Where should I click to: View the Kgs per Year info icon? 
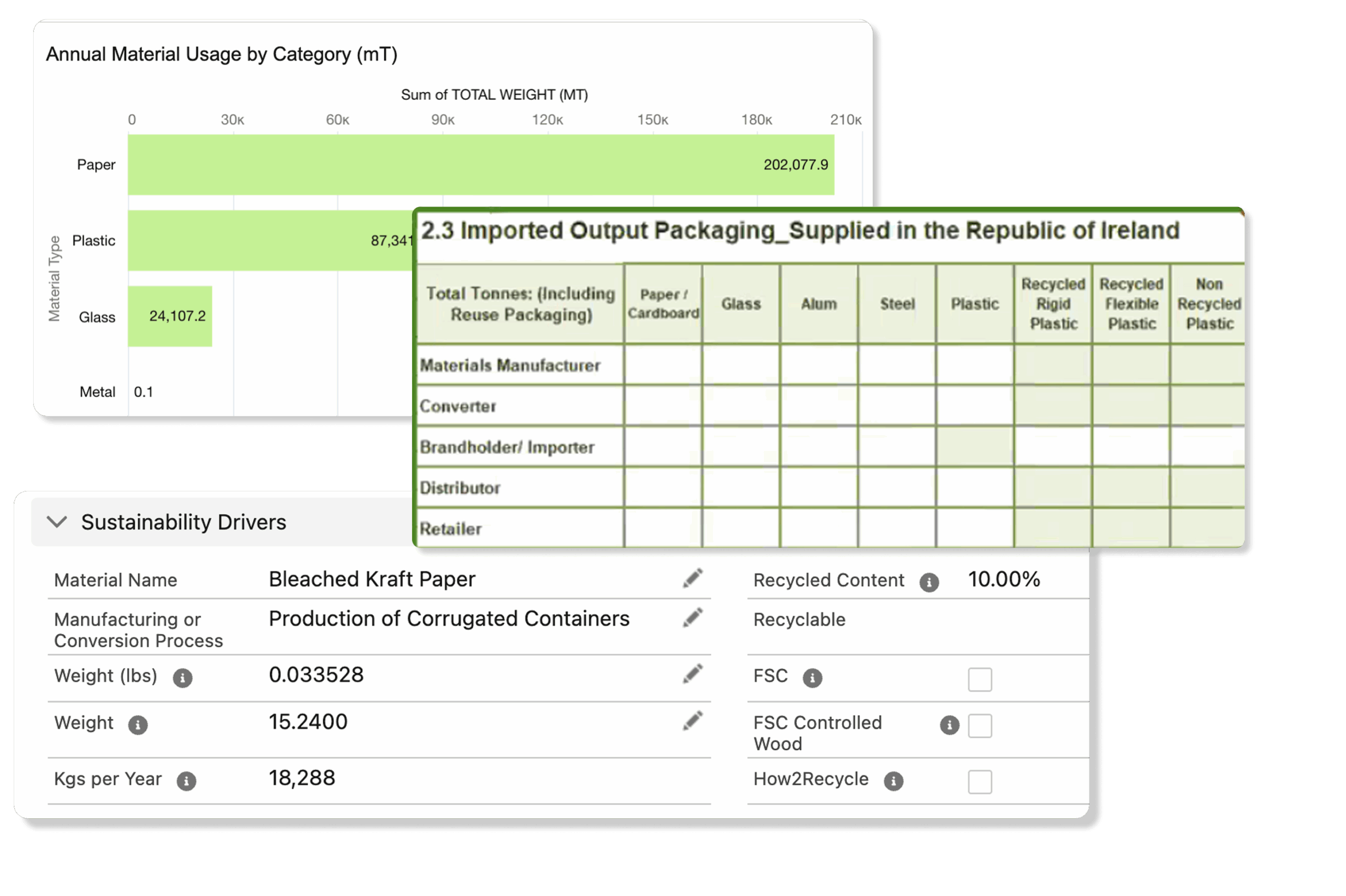click(x=186, y=780)
